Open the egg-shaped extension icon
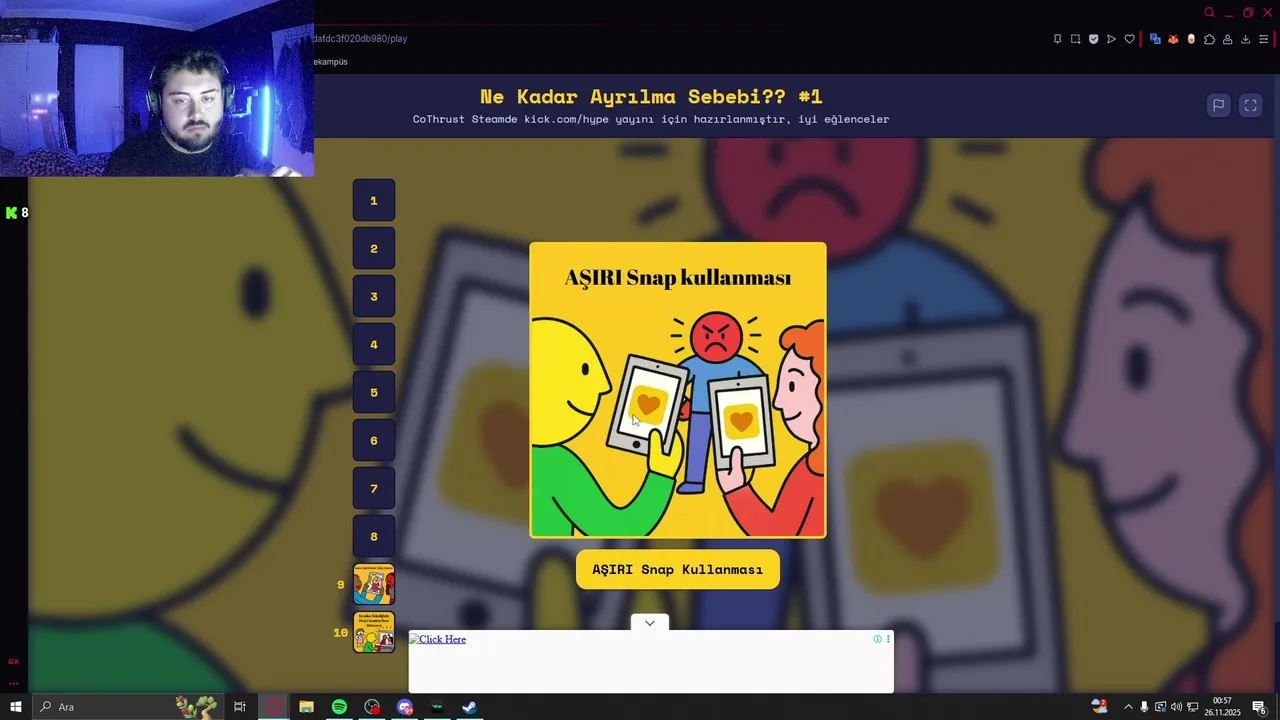This screenshot has height=720, width=1280. [x=1191, y=39]
